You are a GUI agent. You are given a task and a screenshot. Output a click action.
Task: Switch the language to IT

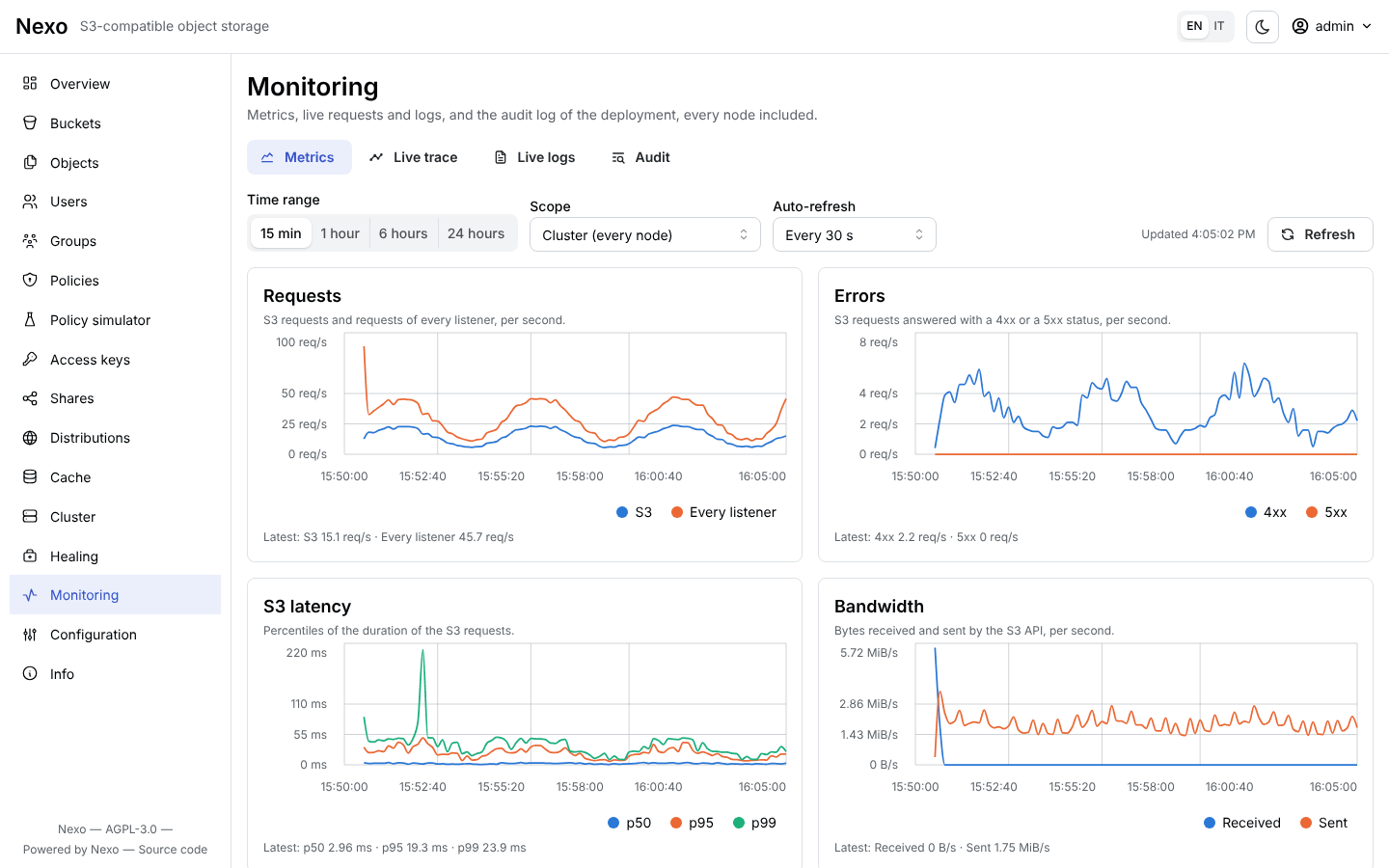click(x=1219, y=26)
